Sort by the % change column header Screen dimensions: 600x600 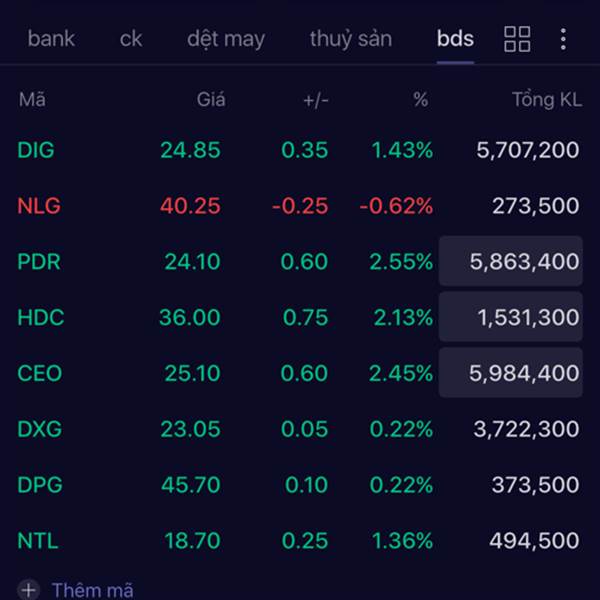(x=420, y=99)
